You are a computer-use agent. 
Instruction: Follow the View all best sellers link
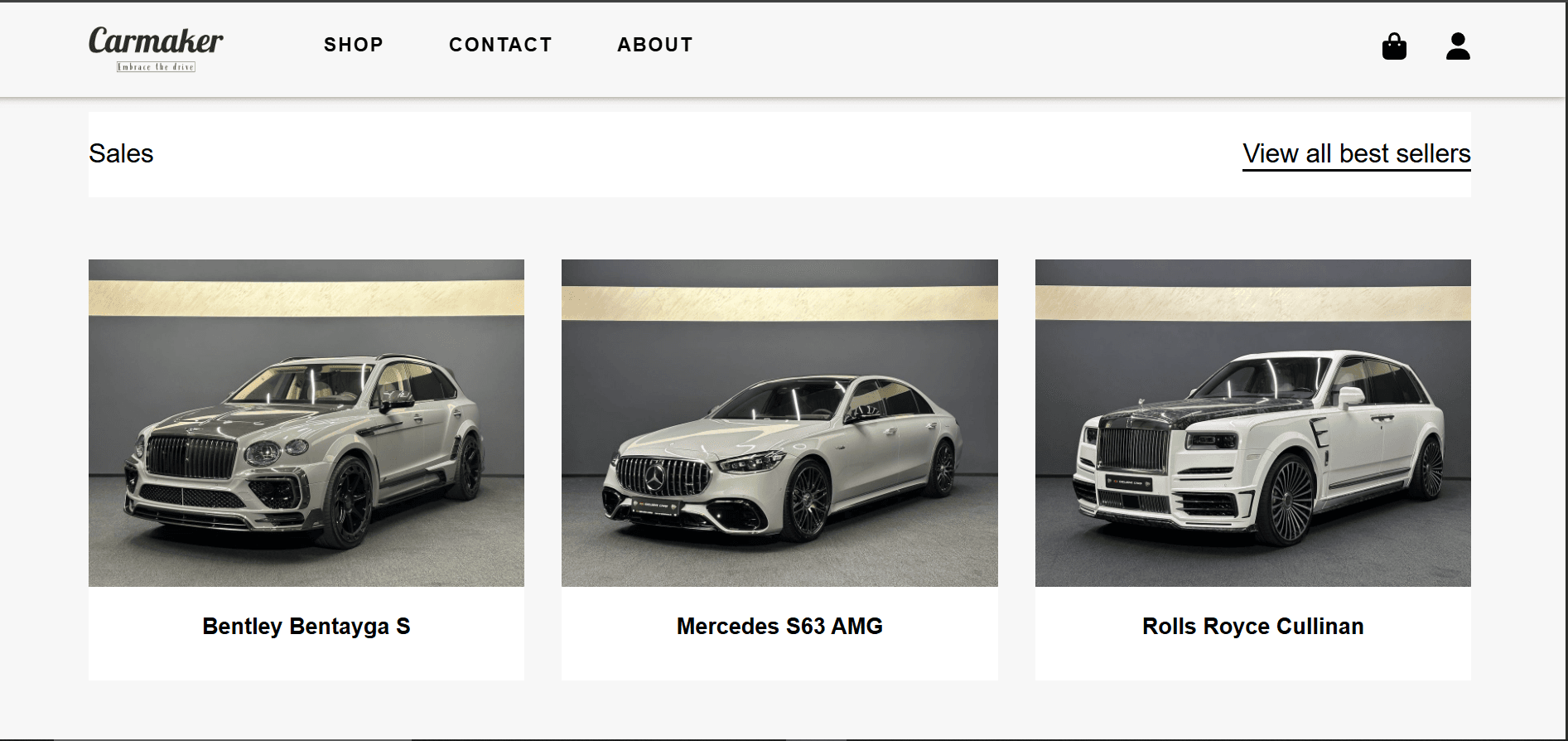pyautogui.click(x=1357, y=154)
